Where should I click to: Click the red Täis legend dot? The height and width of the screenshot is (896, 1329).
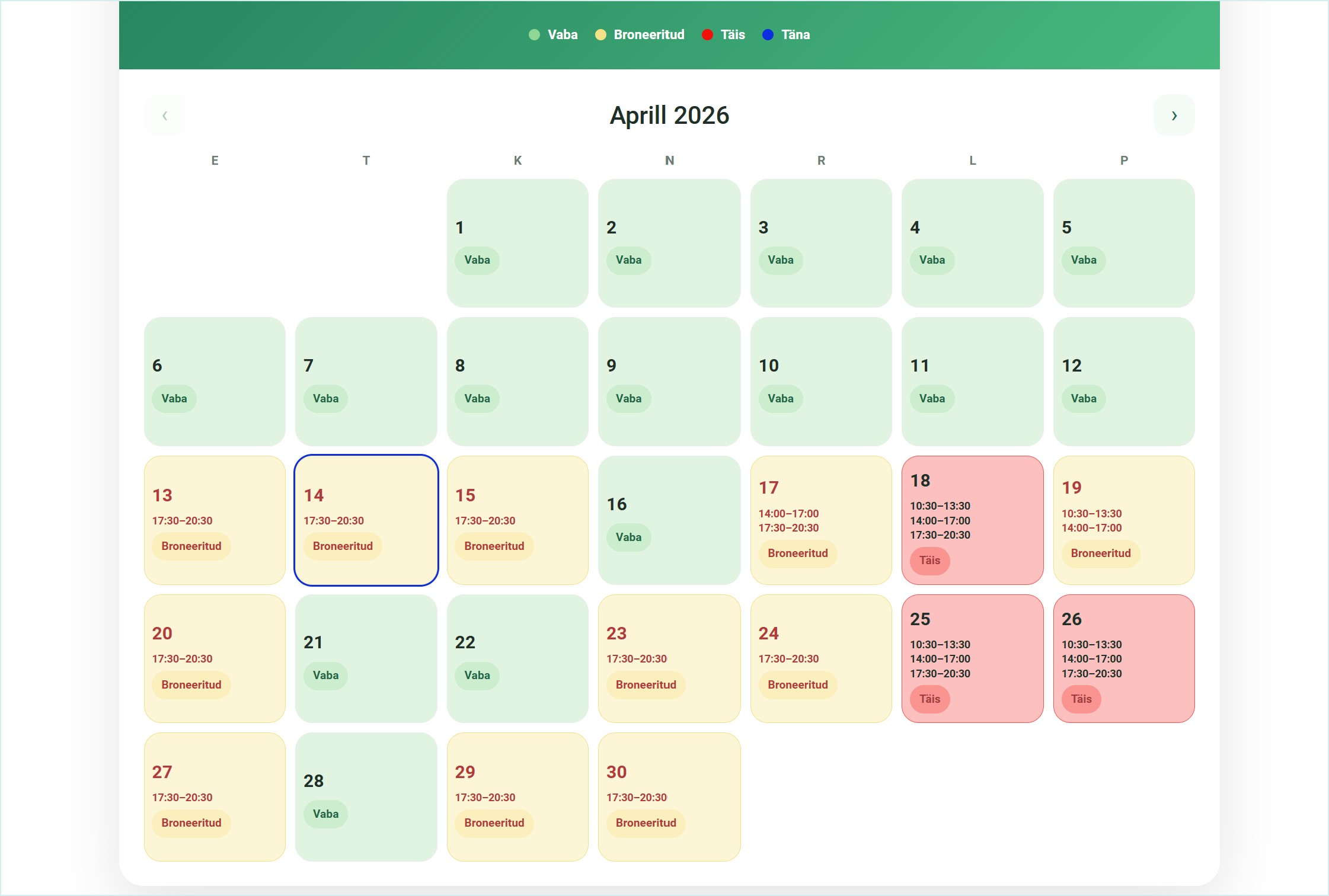(x=707, y=35)
